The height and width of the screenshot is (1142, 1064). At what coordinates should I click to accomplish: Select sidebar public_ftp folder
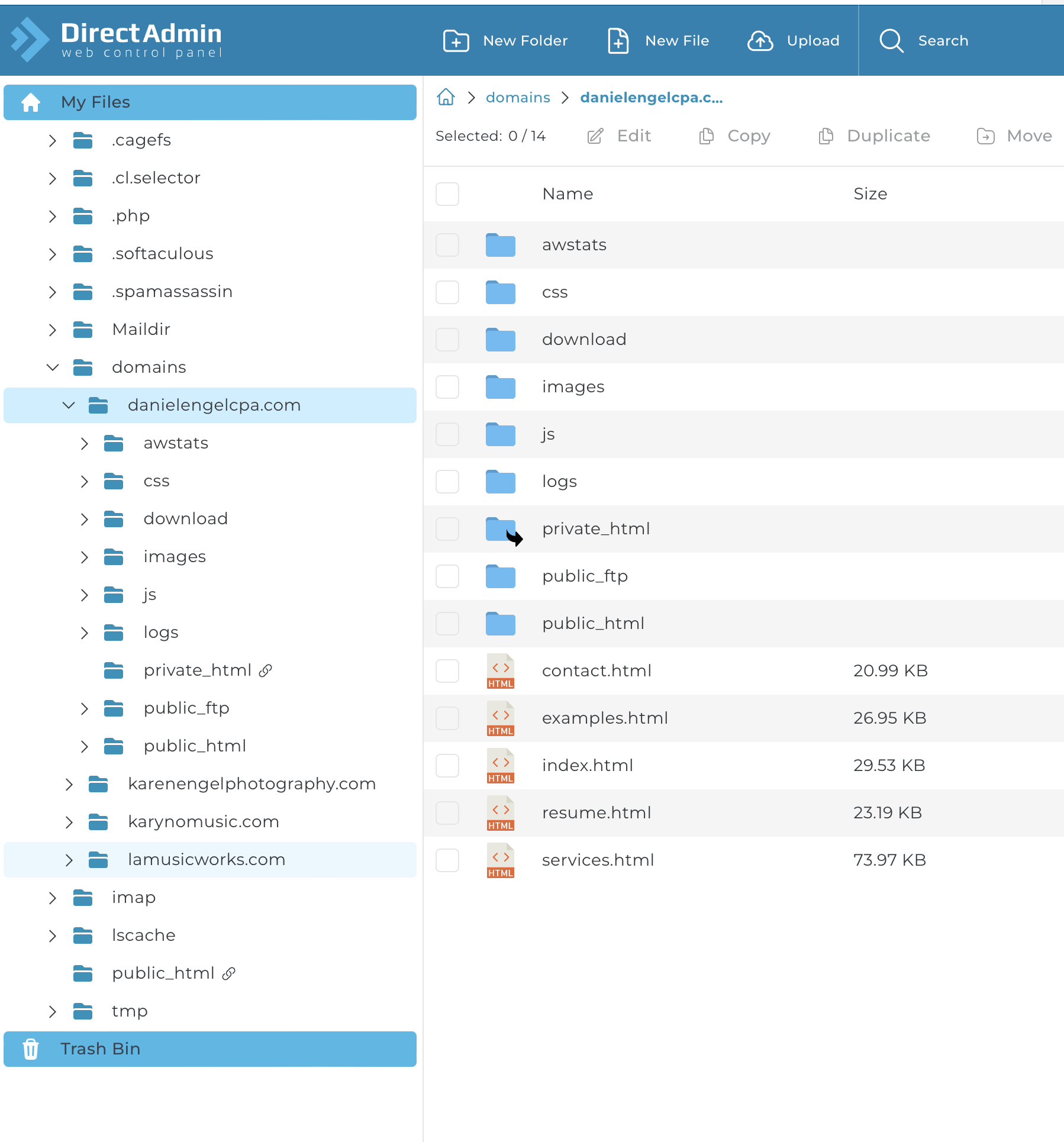(186, 708)
